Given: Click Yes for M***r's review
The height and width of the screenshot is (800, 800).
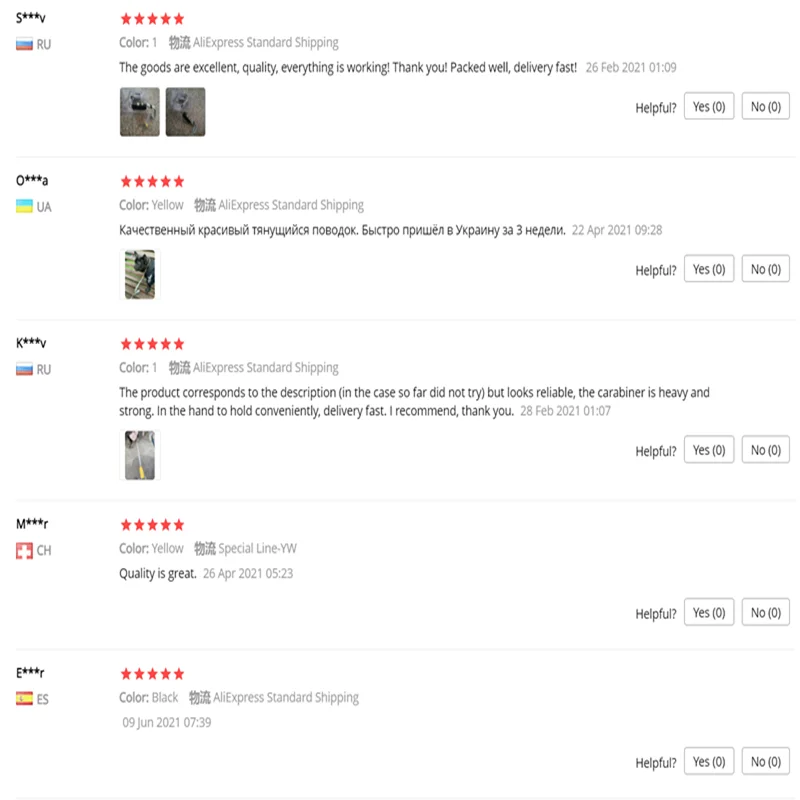Looking at the screenshot, I should pos(709,612).
